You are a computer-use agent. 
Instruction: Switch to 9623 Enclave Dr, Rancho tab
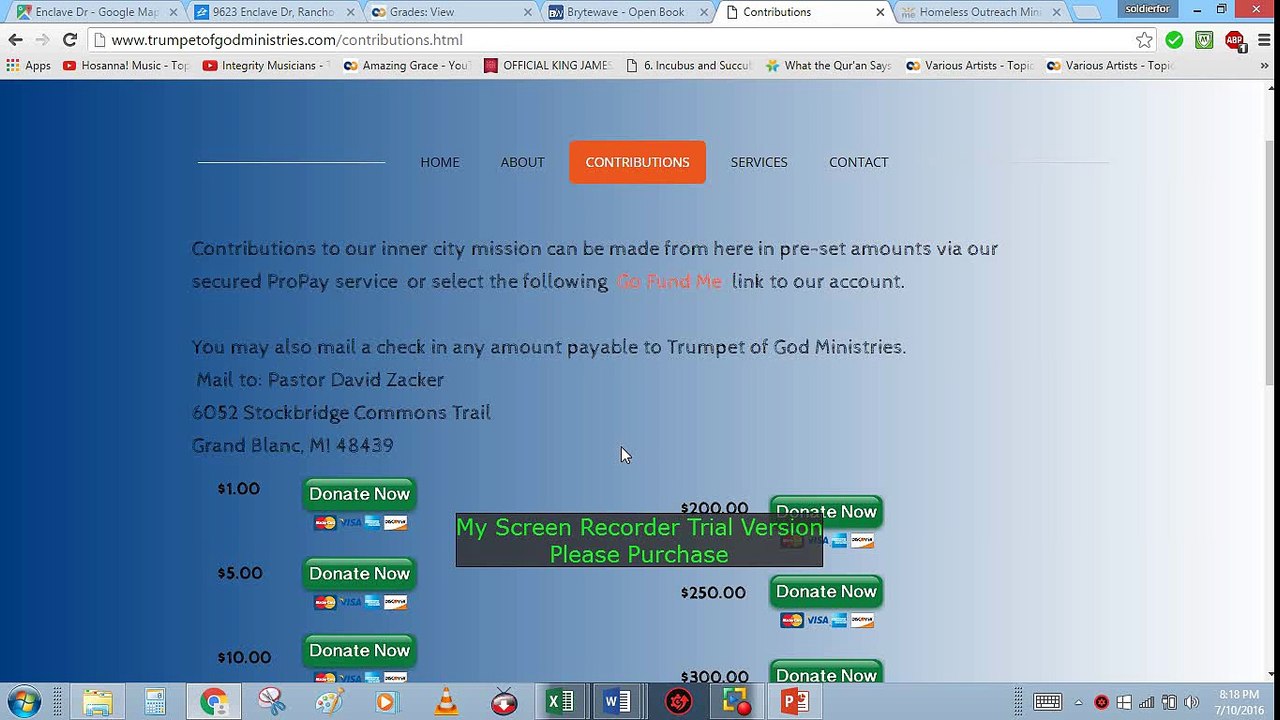pos(273,12)
